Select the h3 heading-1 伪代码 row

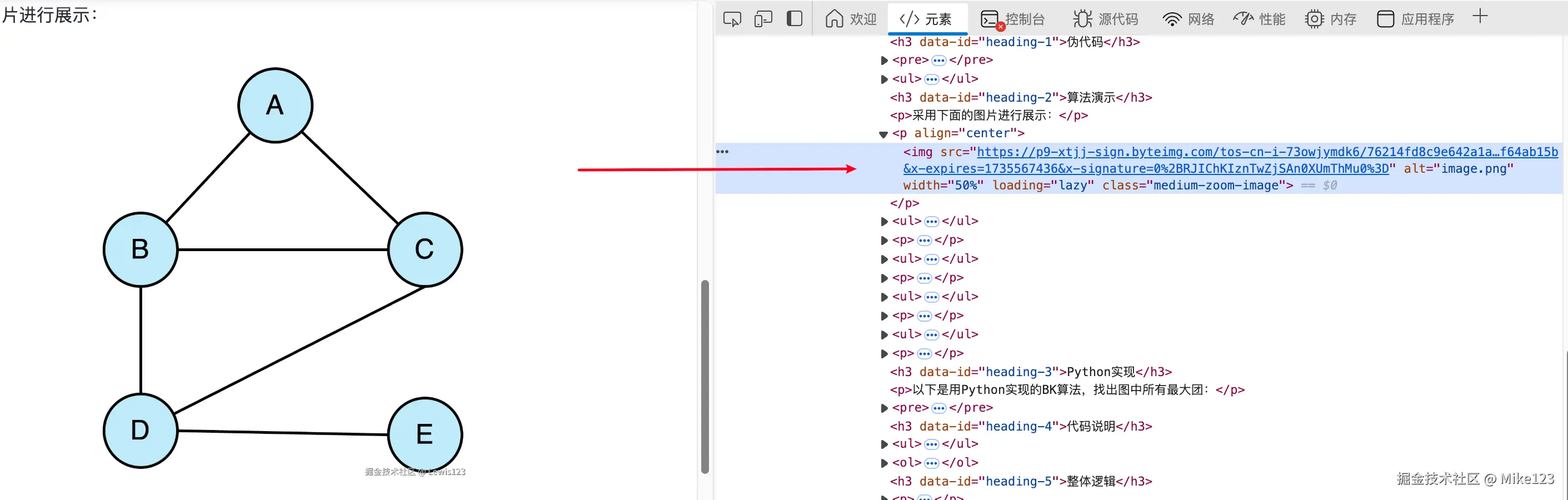(1015, 42)
